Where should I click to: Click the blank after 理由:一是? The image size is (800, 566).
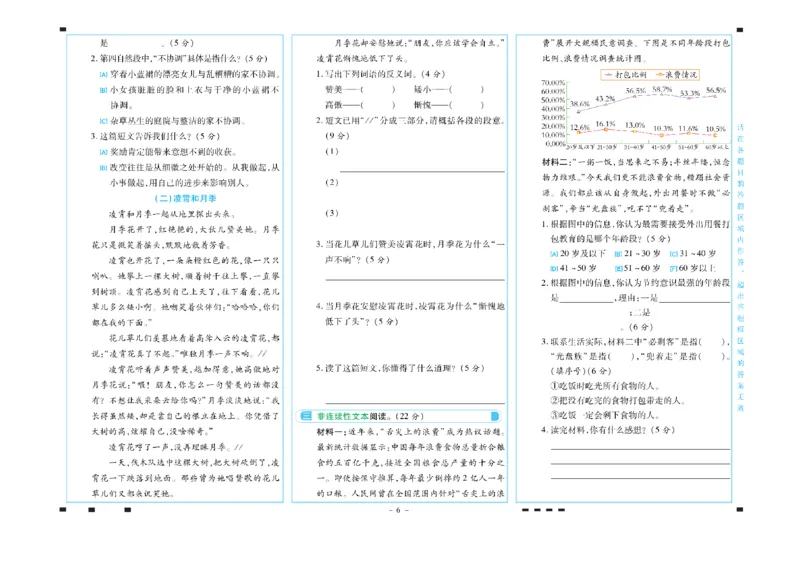click(x=694, y=300)
